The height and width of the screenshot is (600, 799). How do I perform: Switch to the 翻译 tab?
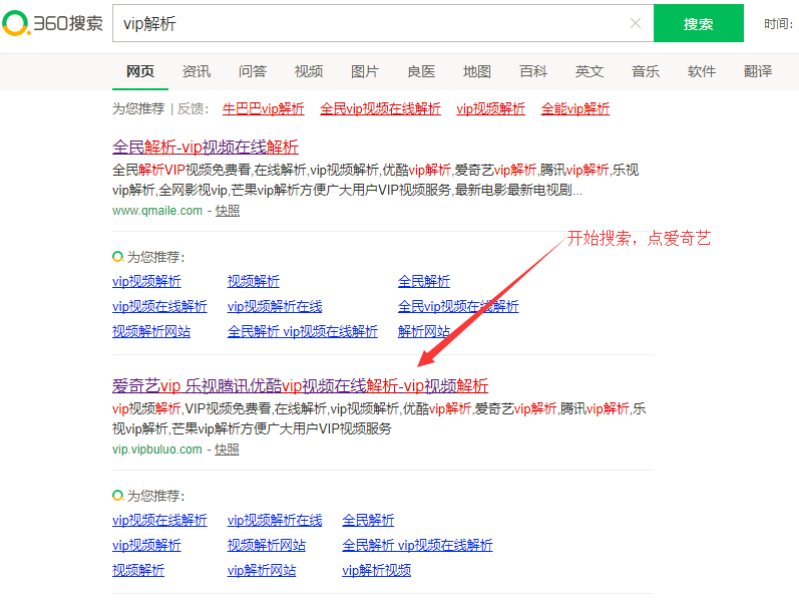[x=758, y=71]
